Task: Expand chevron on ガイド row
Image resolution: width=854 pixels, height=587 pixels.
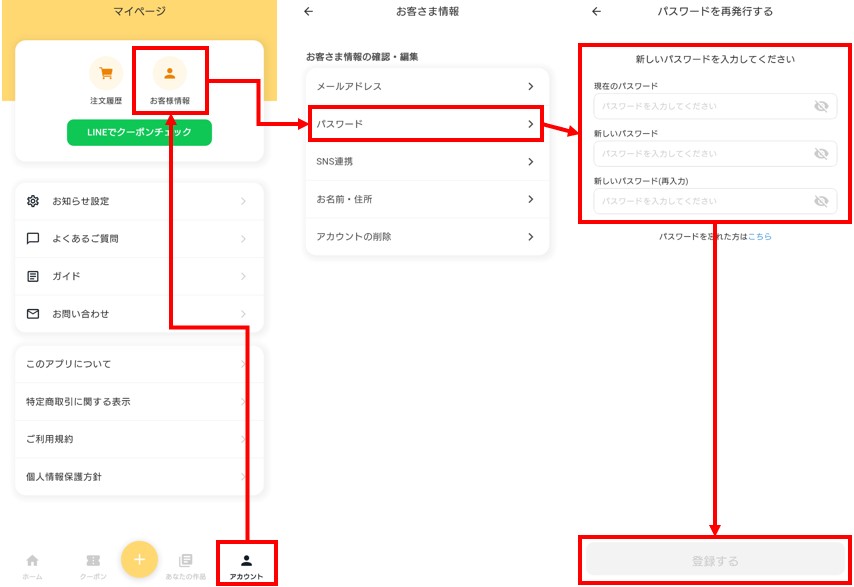Action: point(243,277)
